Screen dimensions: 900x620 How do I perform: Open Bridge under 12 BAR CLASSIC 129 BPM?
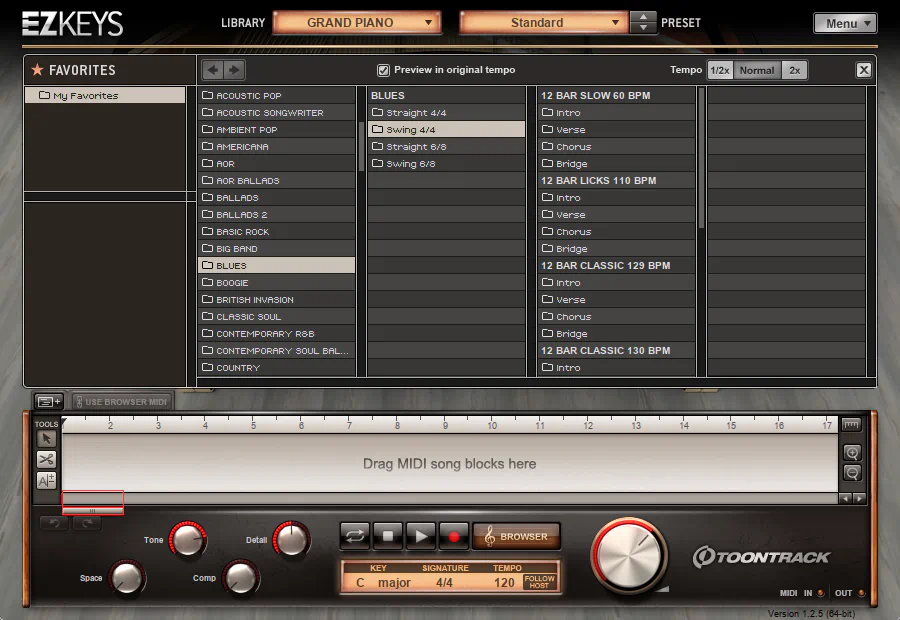tap(616, 334)
